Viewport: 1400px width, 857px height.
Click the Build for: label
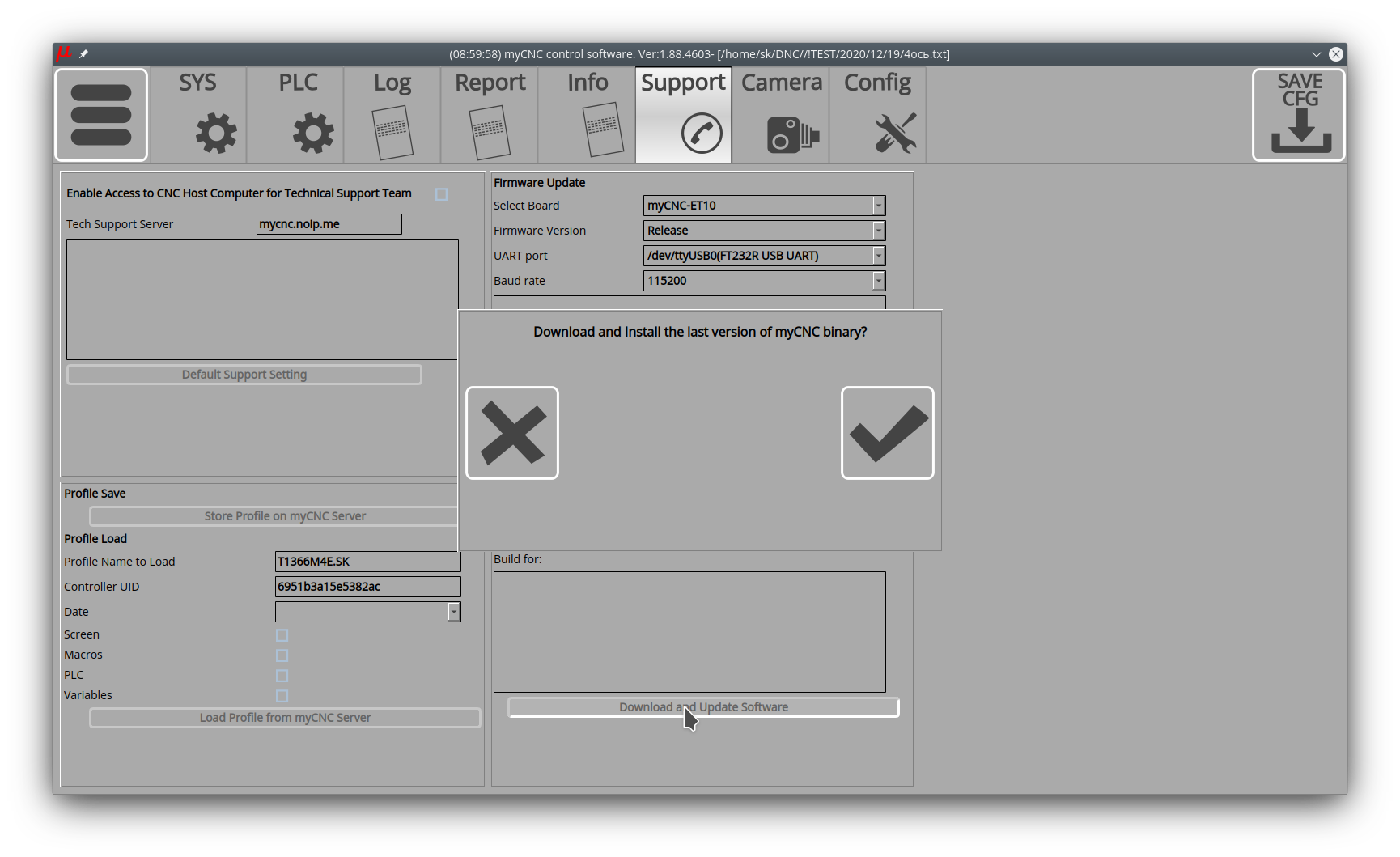pyautogui.click(x=518, y=559)
